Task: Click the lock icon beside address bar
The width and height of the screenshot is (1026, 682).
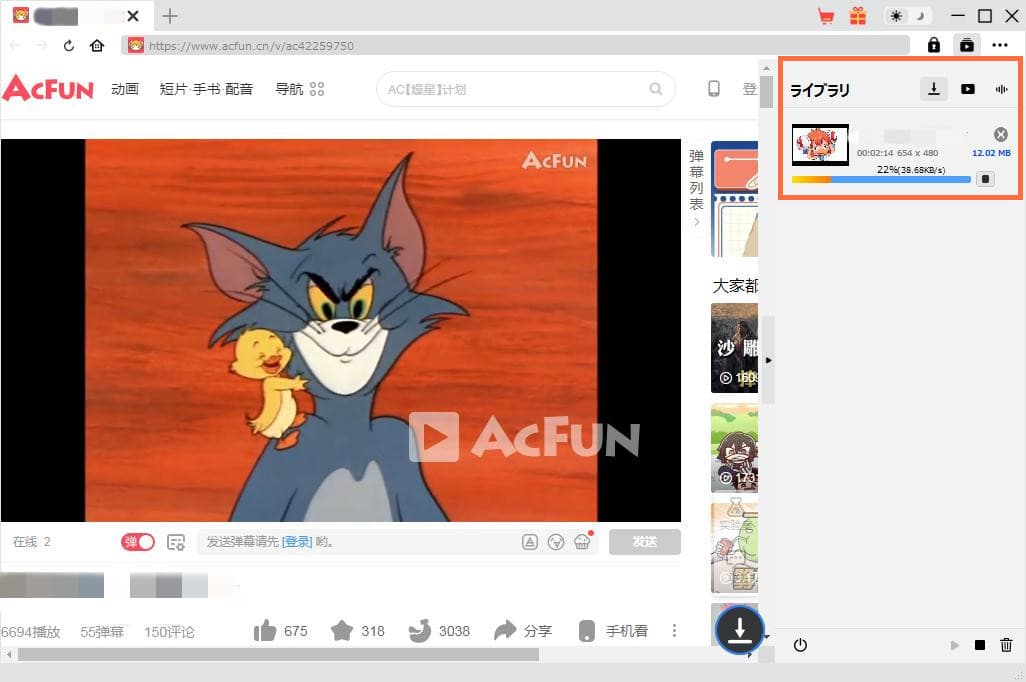Action: (934, 45)
